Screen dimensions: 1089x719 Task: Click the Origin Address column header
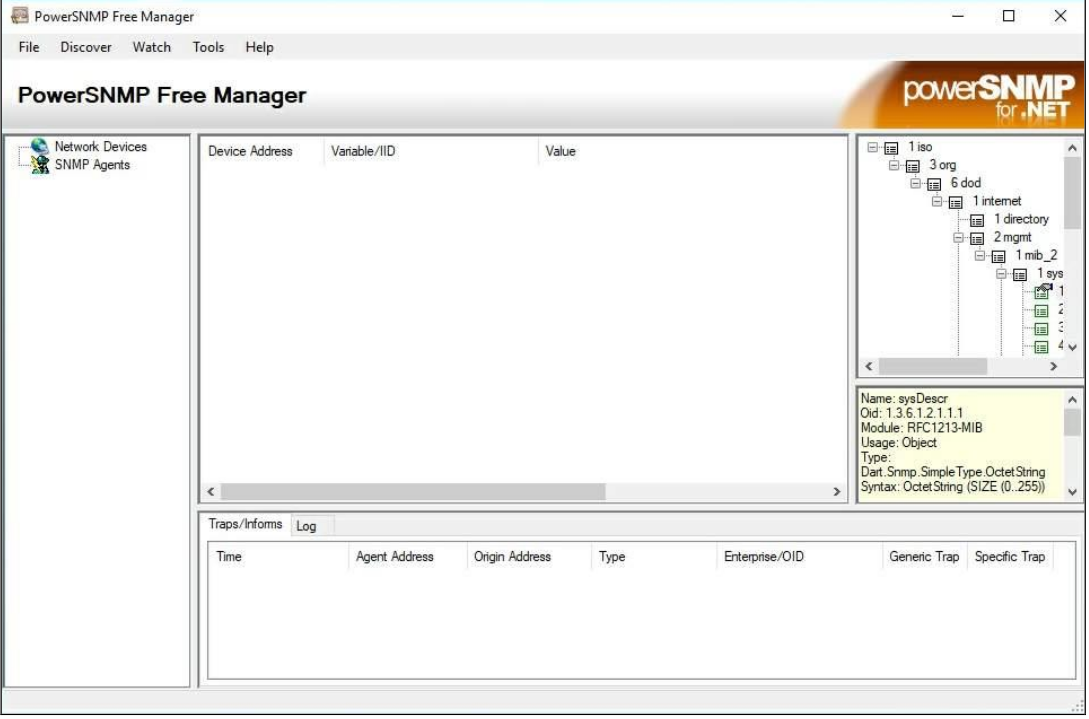point(529,557)
